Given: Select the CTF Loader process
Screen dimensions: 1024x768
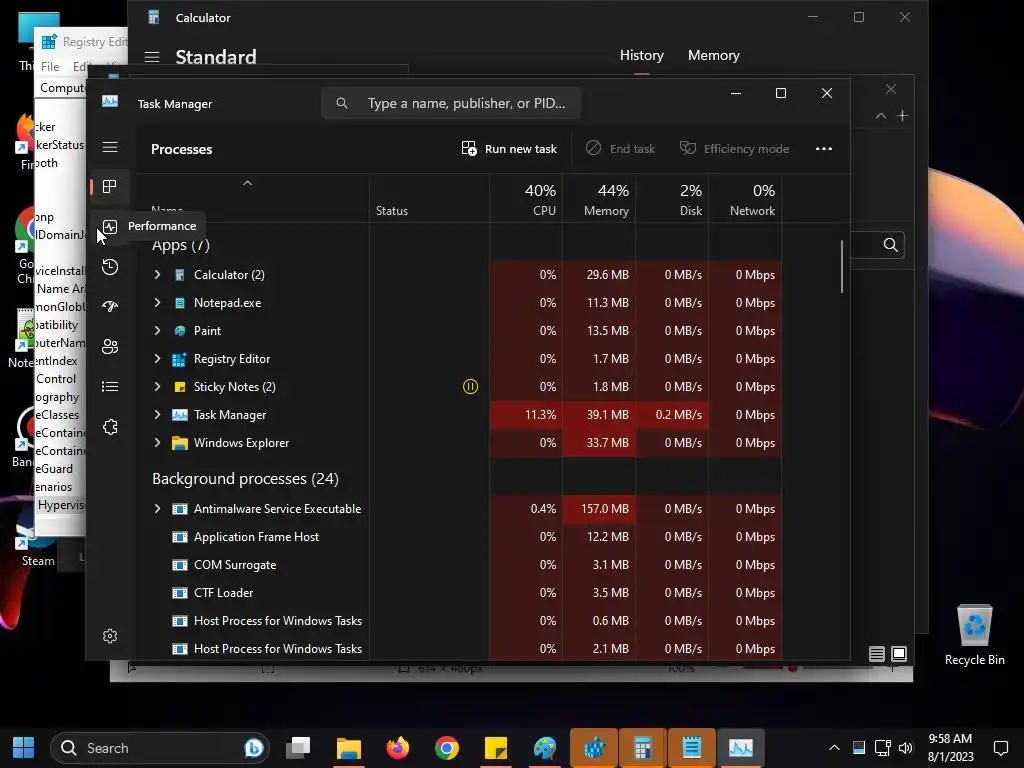Looking at the screenshot, I should coord(459,593).
